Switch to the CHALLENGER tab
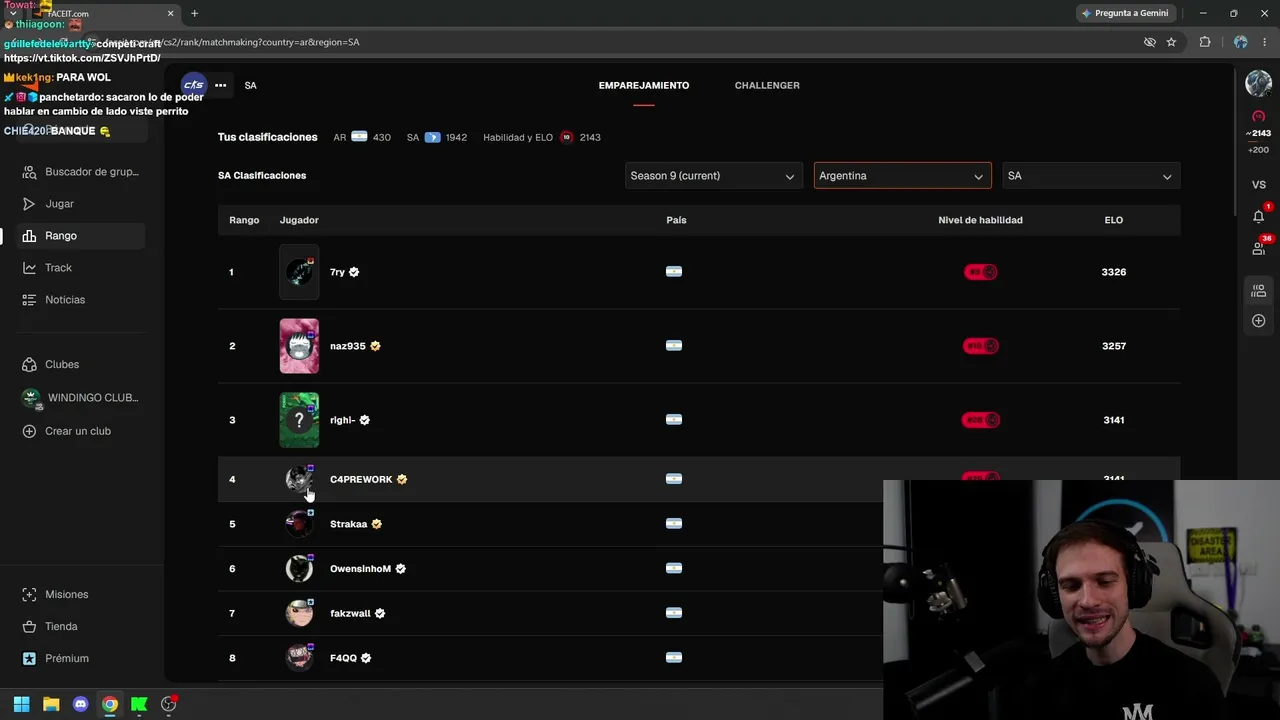Viewport: 1280px width, 720px height. [x=767, y=85]
